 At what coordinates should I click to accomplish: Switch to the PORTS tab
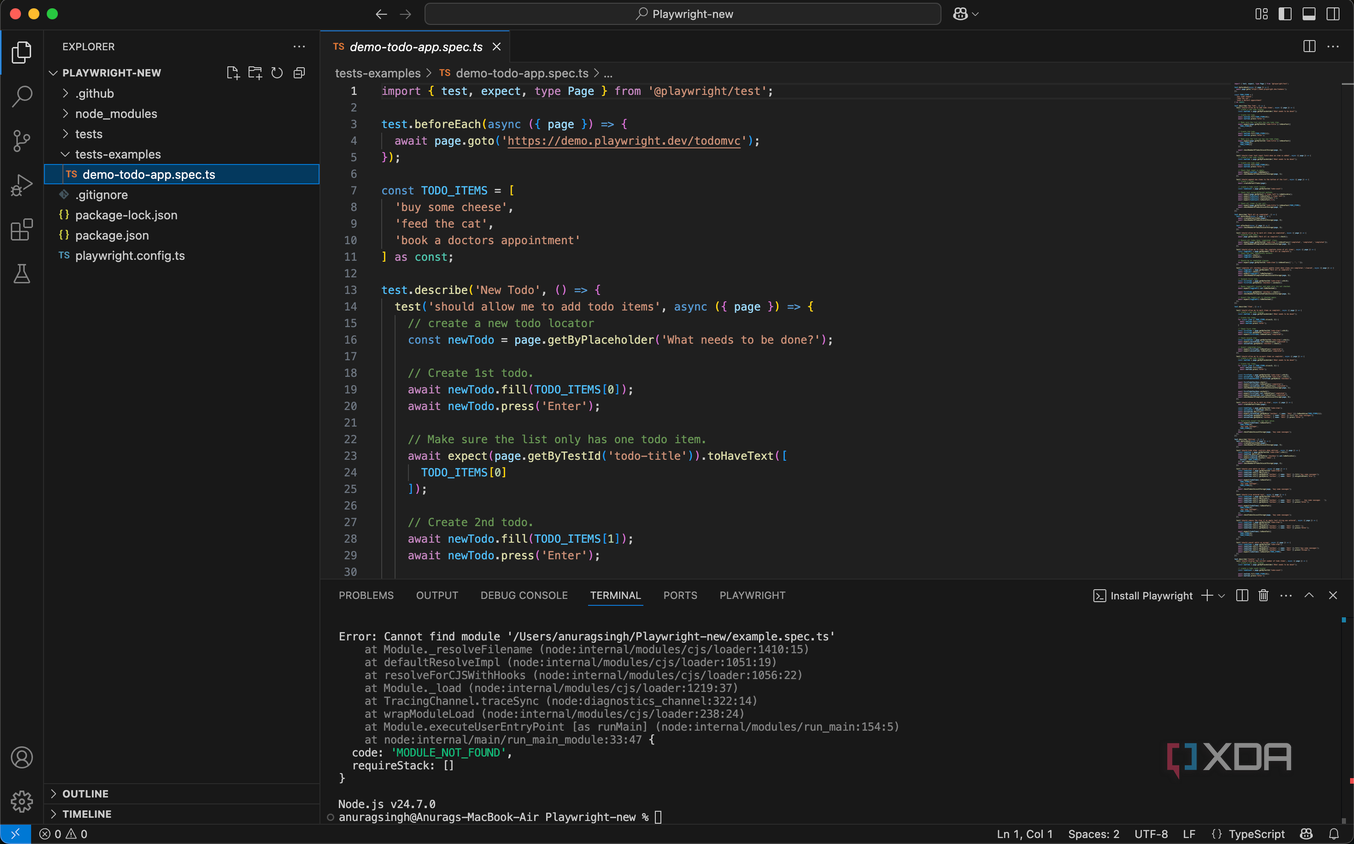tap(680, 595)
